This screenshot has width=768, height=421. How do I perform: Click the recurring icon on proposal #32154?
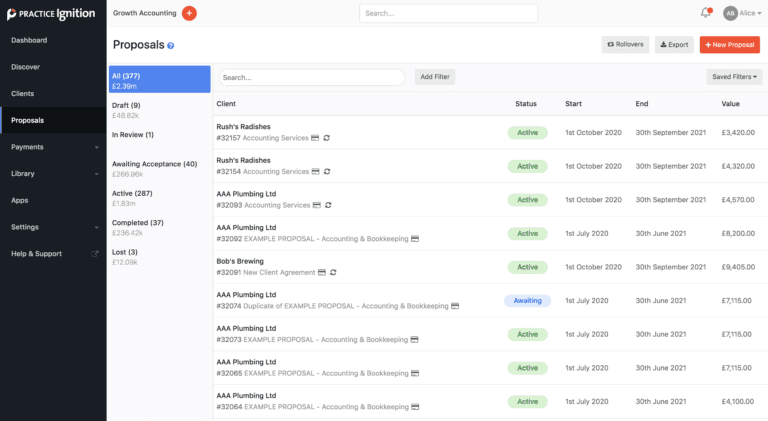pos(327,172)
